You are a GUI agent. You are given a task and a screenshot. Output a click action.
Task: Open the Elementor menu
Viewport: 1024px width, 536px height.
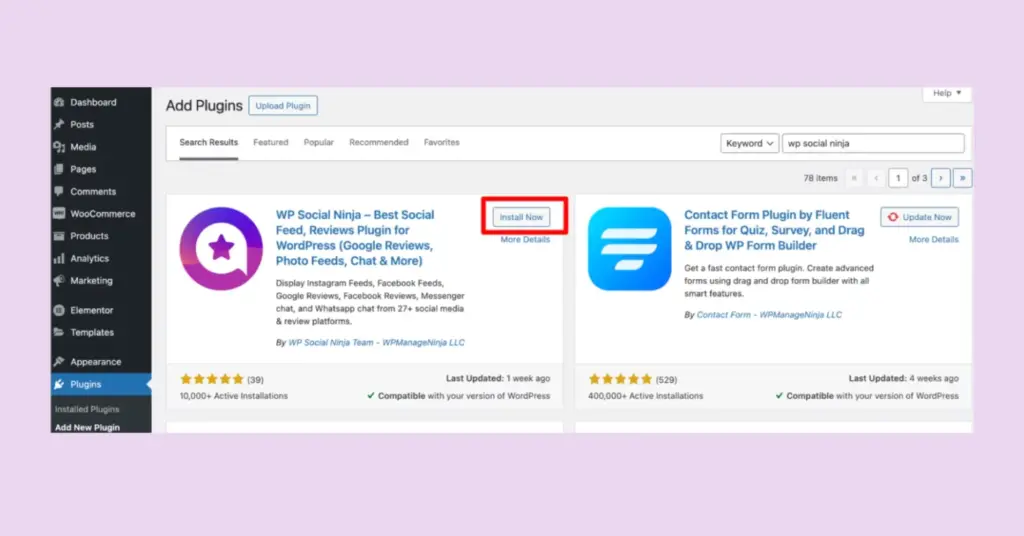[x=91, y=310]
